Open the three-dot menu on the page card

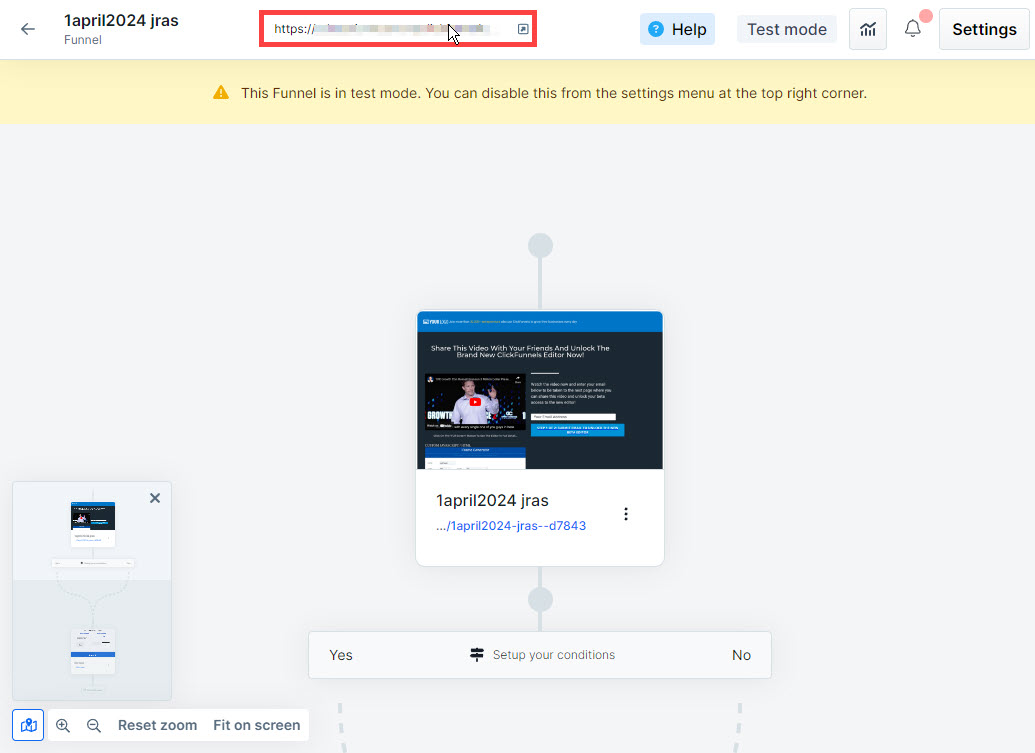[626, 513]
